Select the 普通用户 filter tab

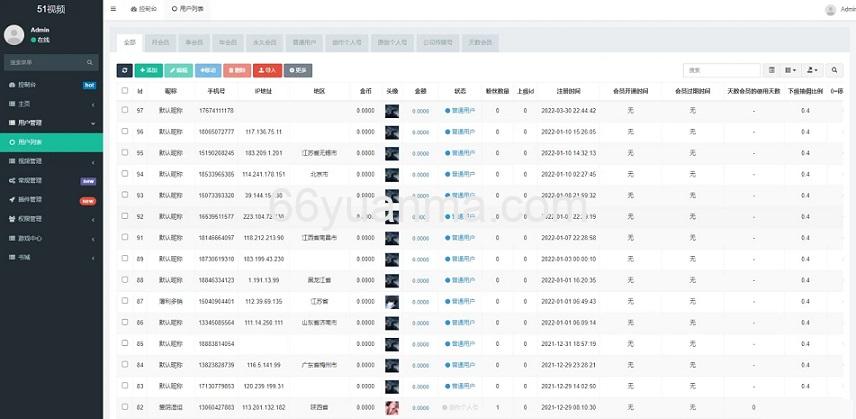point(304,43)
